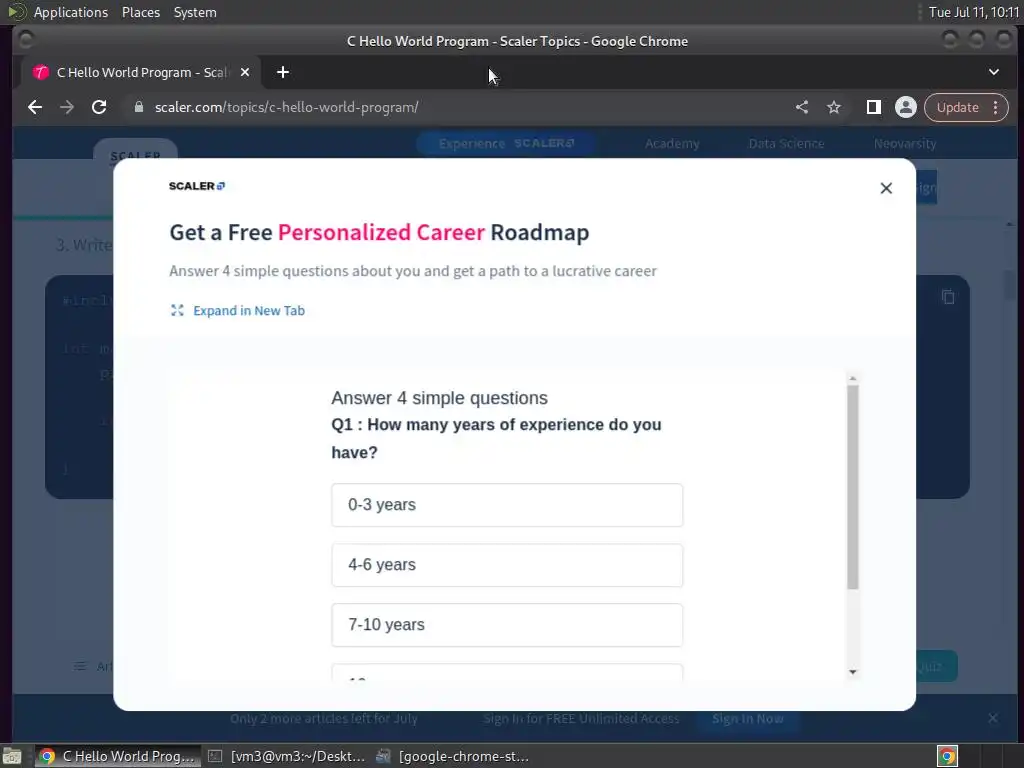The height and width of the screenshot is (768, 1024).
Task: Bookmark this page with the star icon
Action: click(834, 107)
